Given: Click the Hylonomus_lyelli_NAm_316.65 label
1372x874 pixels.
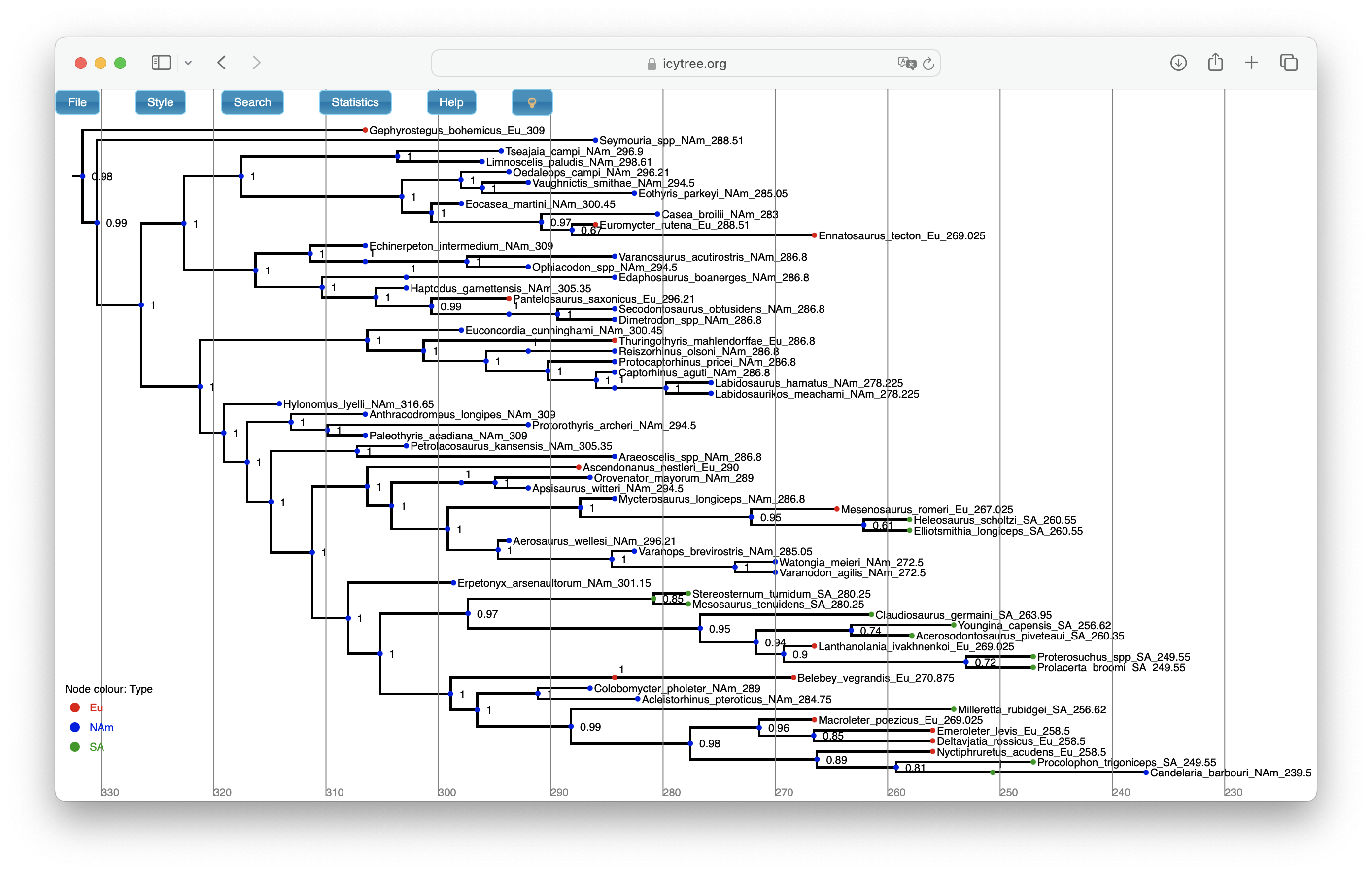Looking at the screenshot, I should 358,404.
